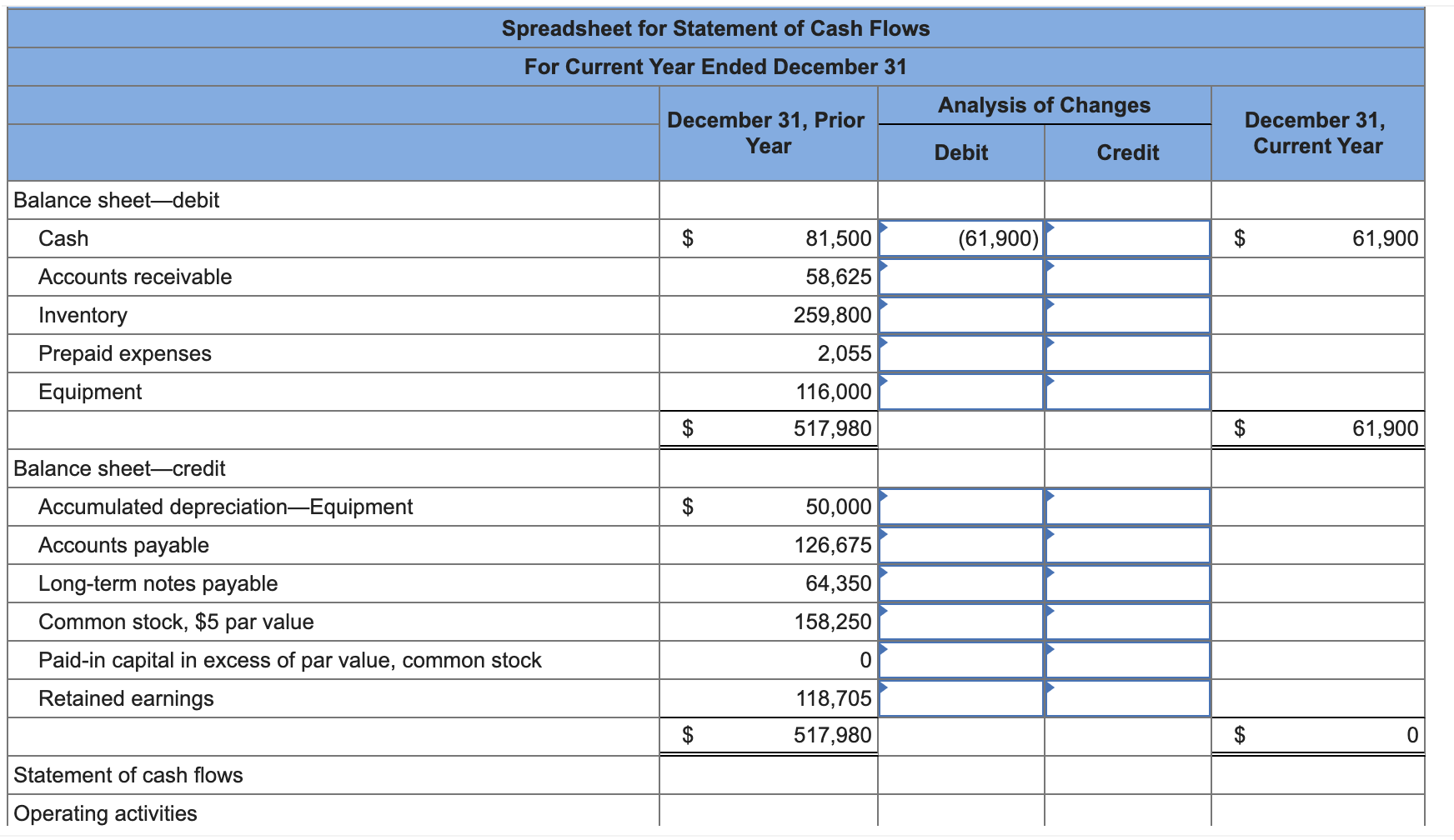Click Equipment prior year value 116,000
Image resolution: width=1454 pixels, height=840 pixels.
coord(833,392)
